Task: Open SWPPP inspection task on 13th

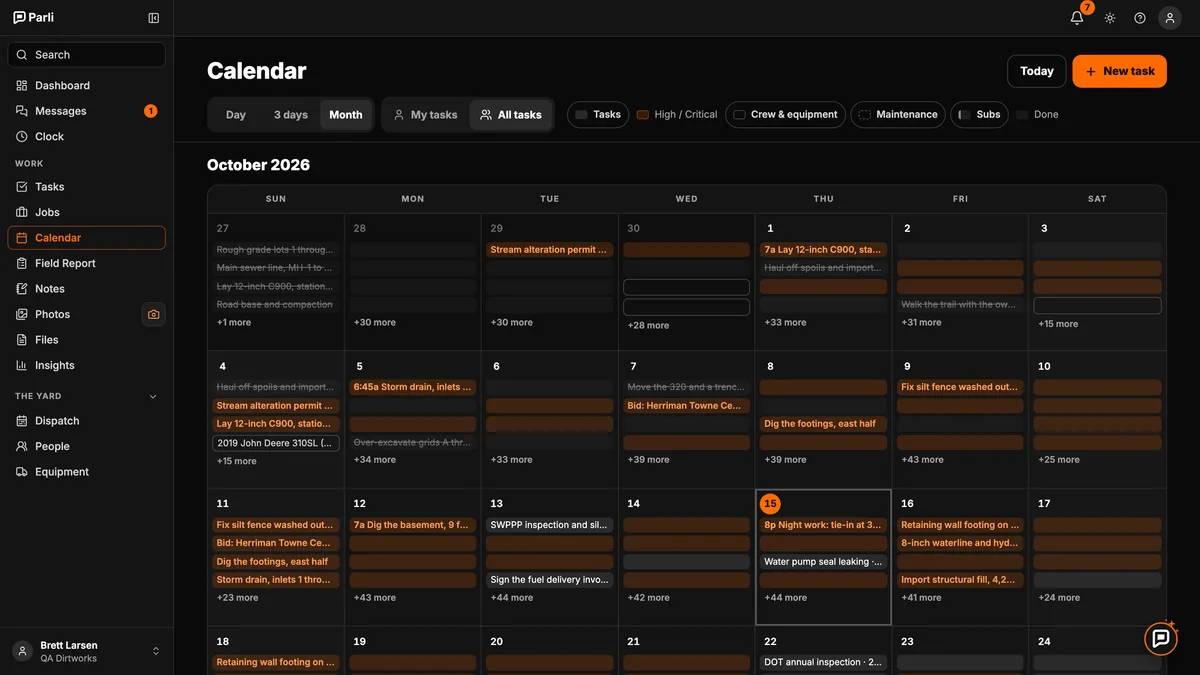Action: click(549, 525)
